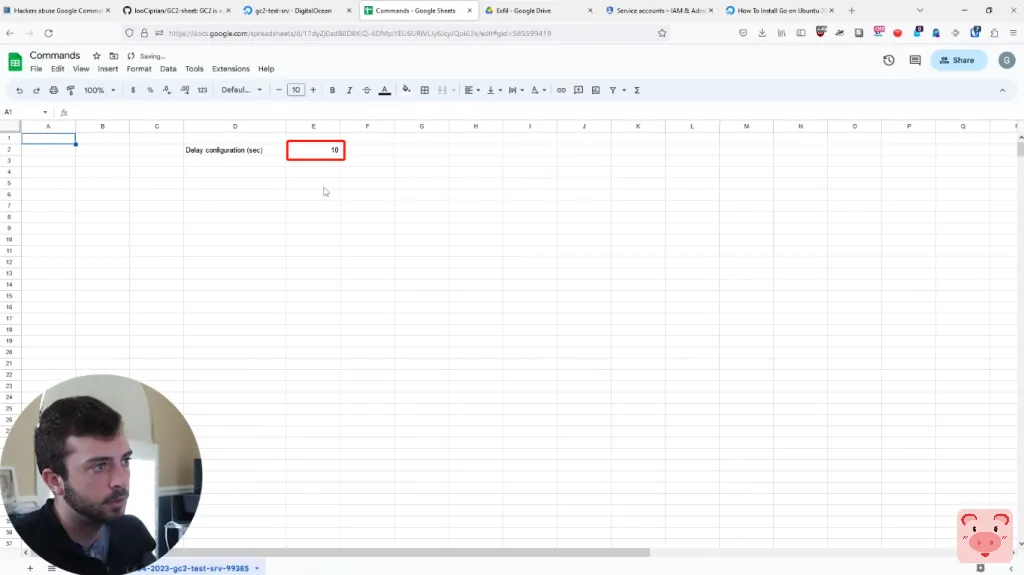This screenshot has width=1024, height=575.
Task: Open the fill color picker
Action: tap(406, 90)
